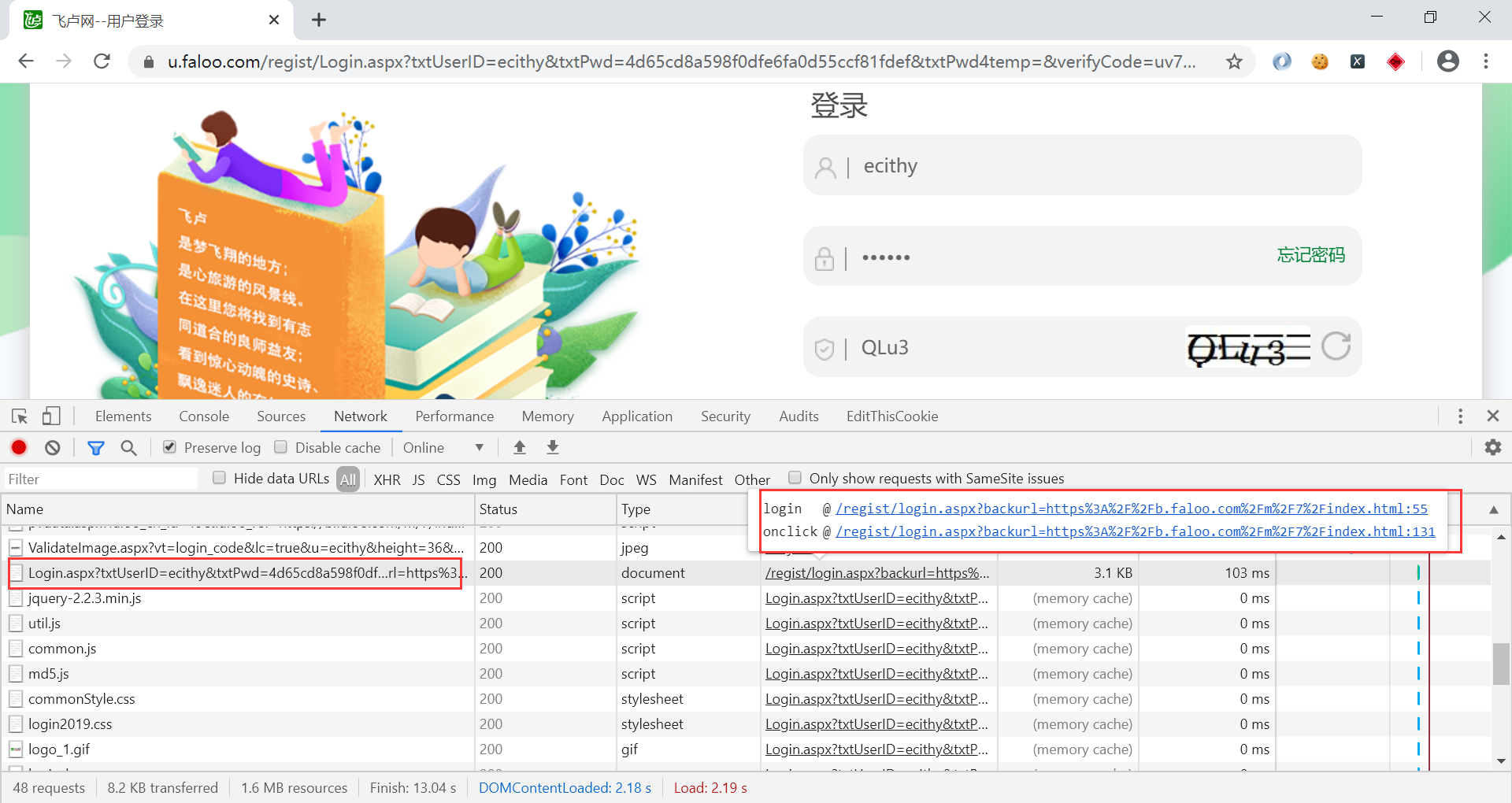
Task: Open a new browser tab
Action: (x=319, y=20)
